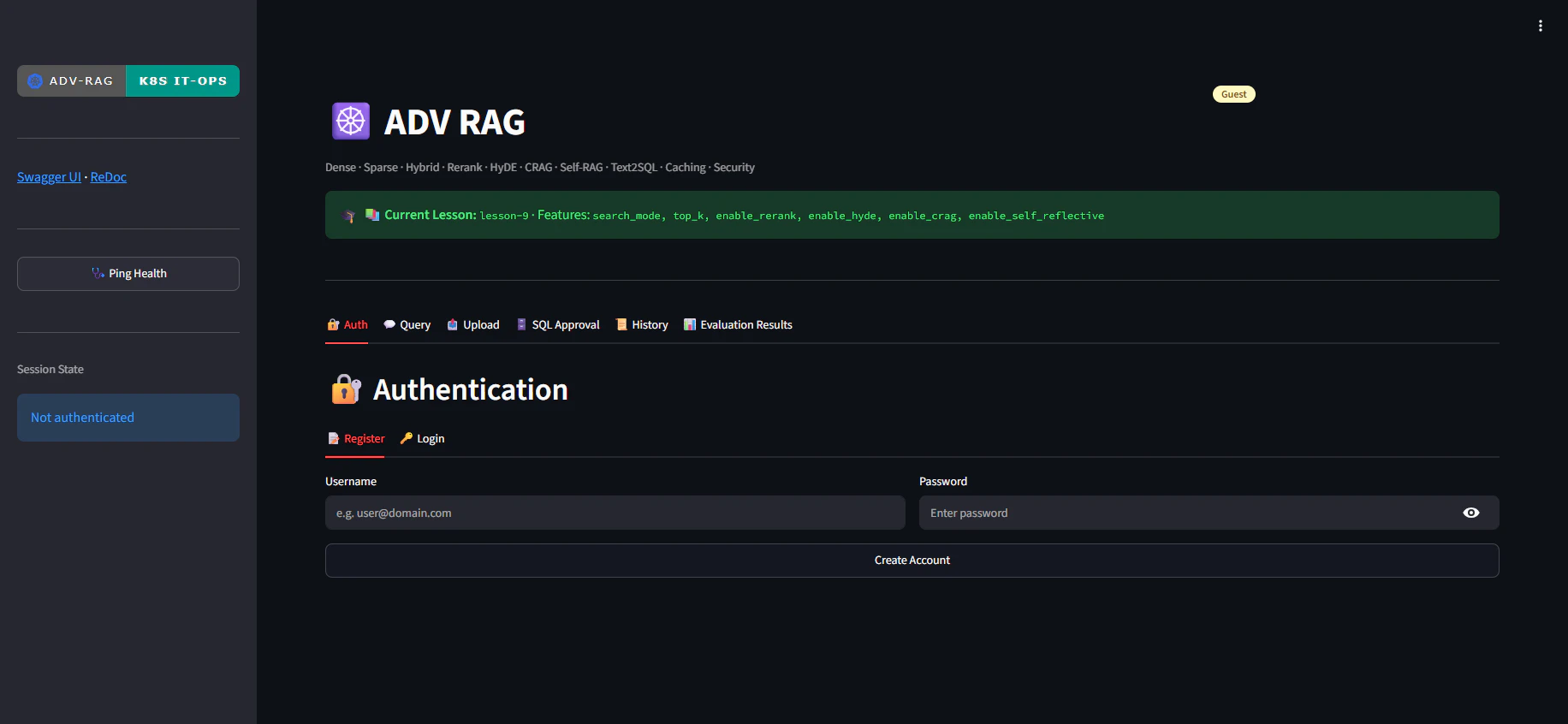Open the Evaluation Results tab

(x=738, y=325)
